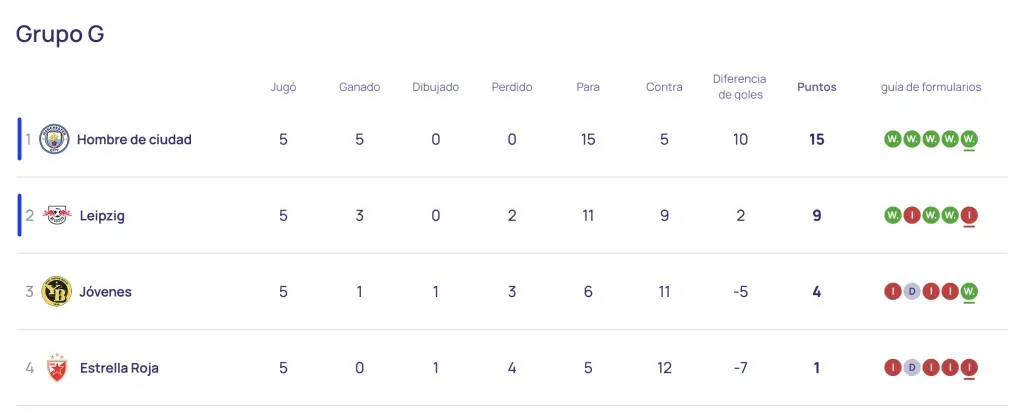
Task: Click the Grupo G heading
Action: 60,34
